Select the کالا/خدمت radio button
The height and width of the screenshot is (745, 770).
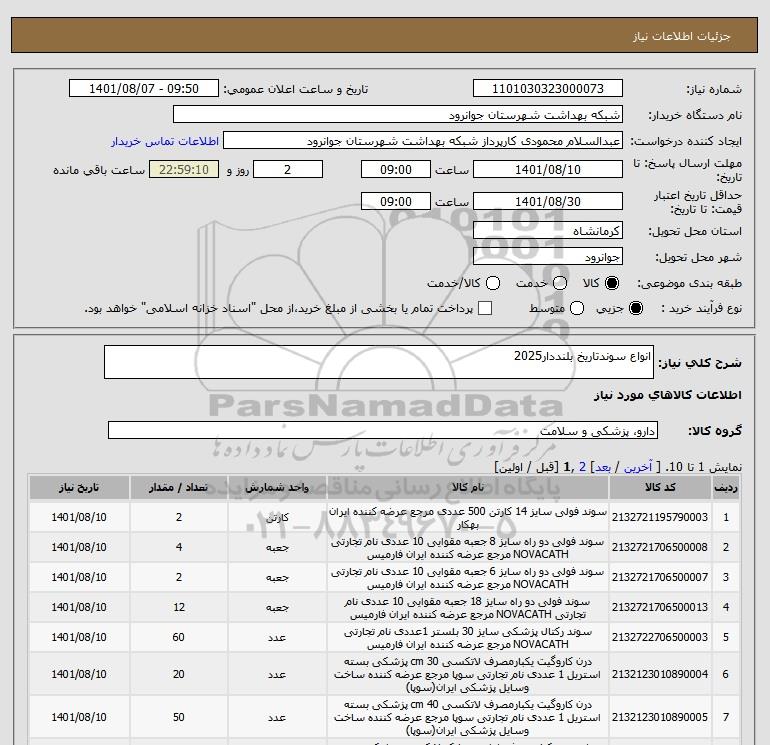tap(493, 283)
